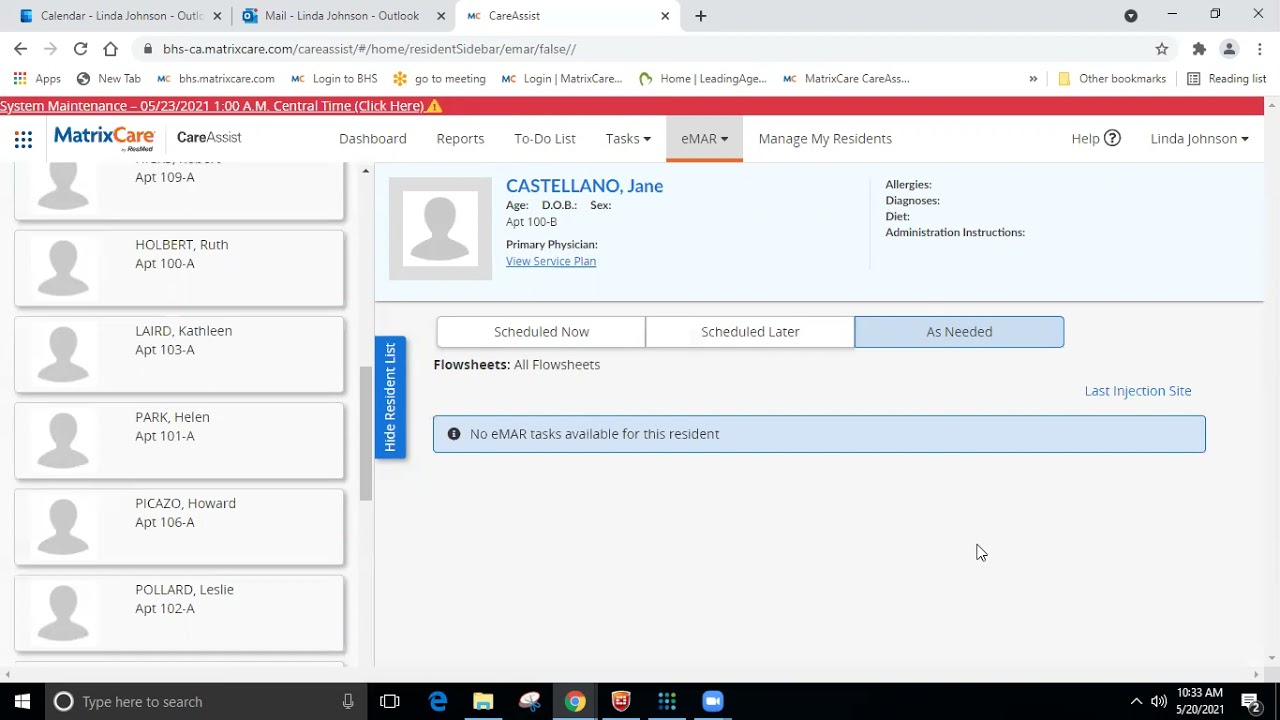1280x720 pixels.
Task: Open the Help question mark icon
Action: click(1112, 138)
